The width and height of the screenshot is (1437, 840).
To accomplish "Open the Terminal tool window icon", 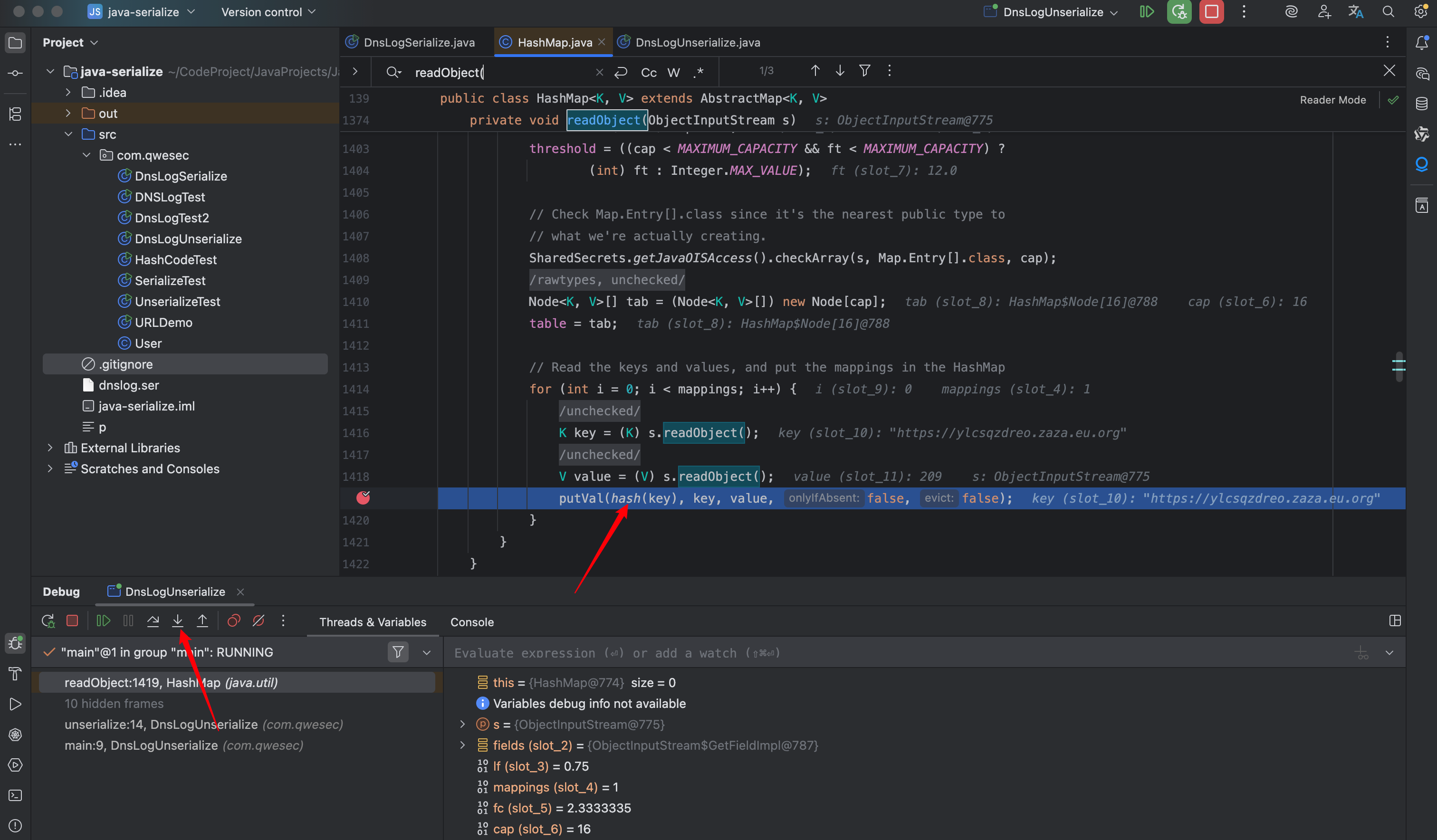I will pyautogui.click(x=15, y=795).
